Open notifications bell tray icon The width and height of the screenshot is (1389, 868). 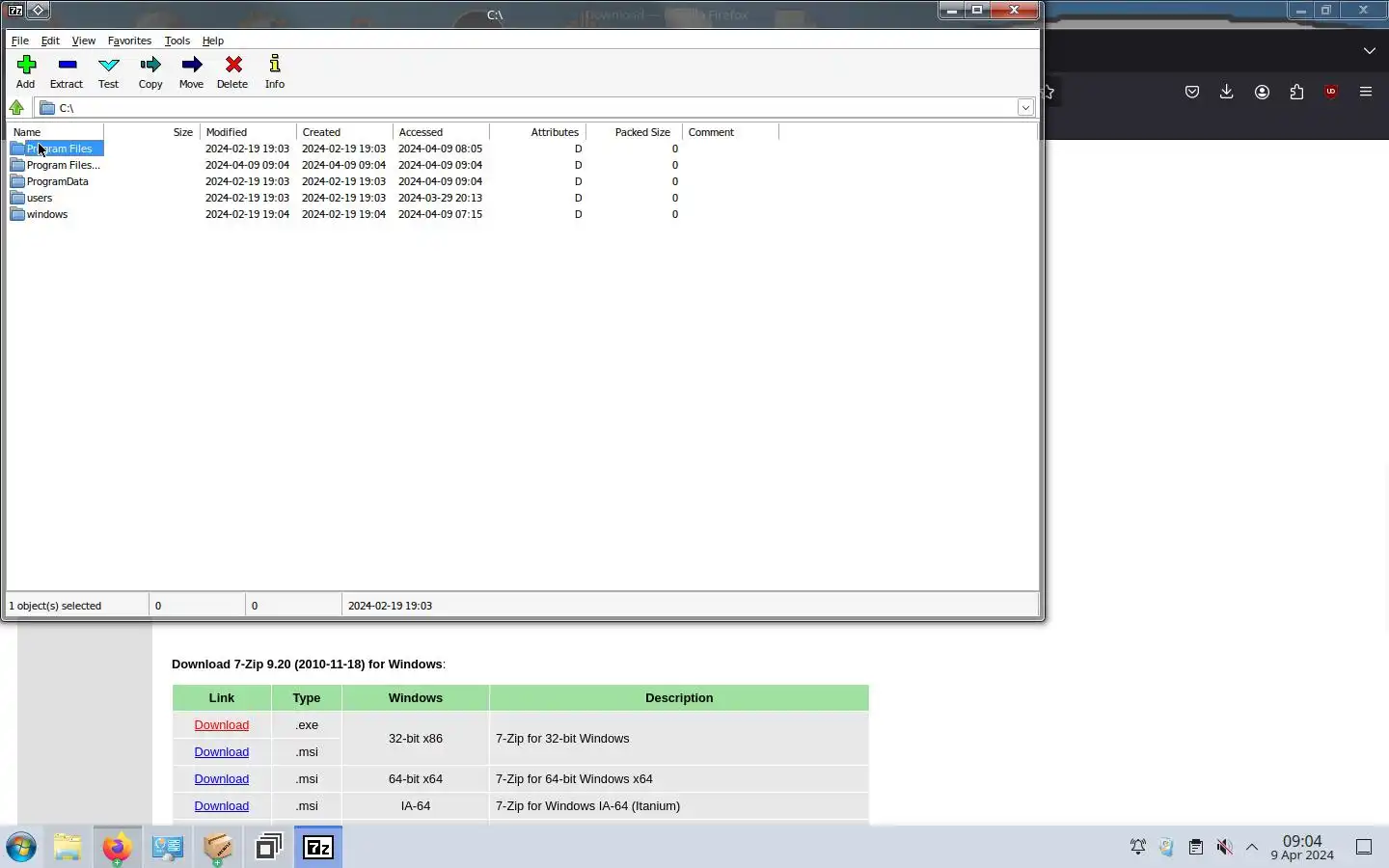pos(1138,847)
